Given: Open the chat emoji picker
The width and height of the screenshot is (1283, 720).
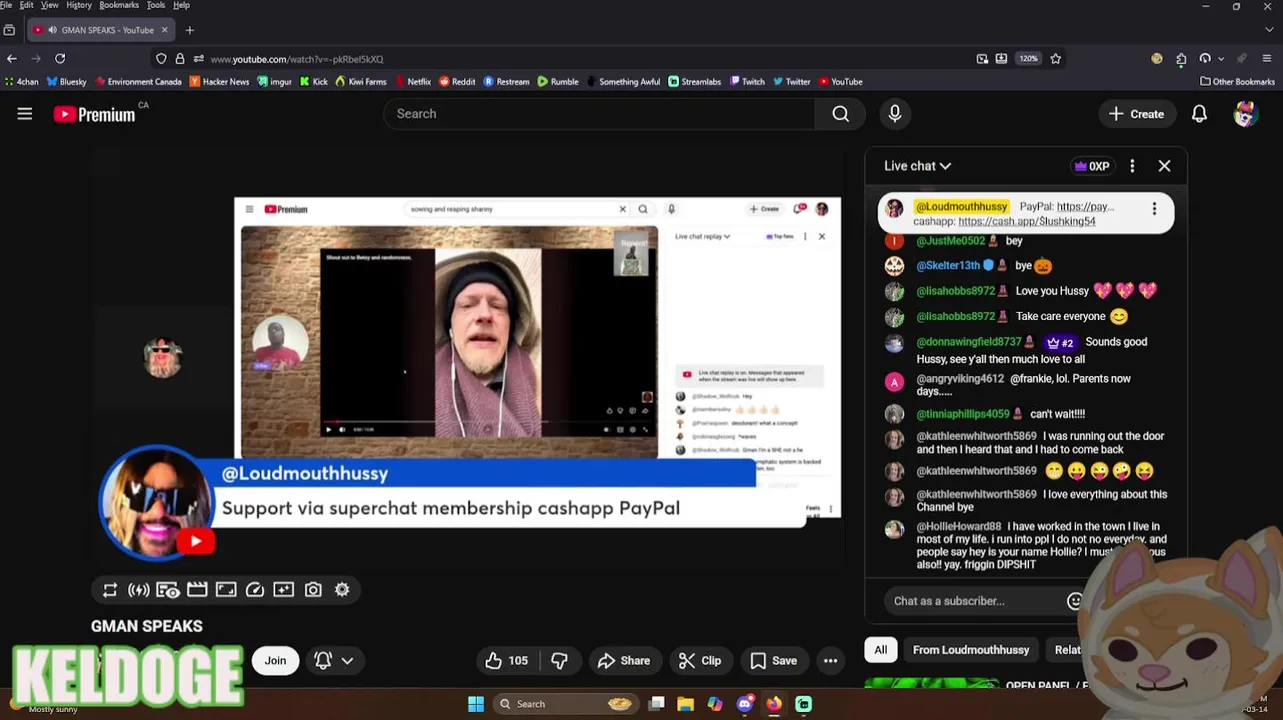Looking at the screenshot, I should (1074, 601).
